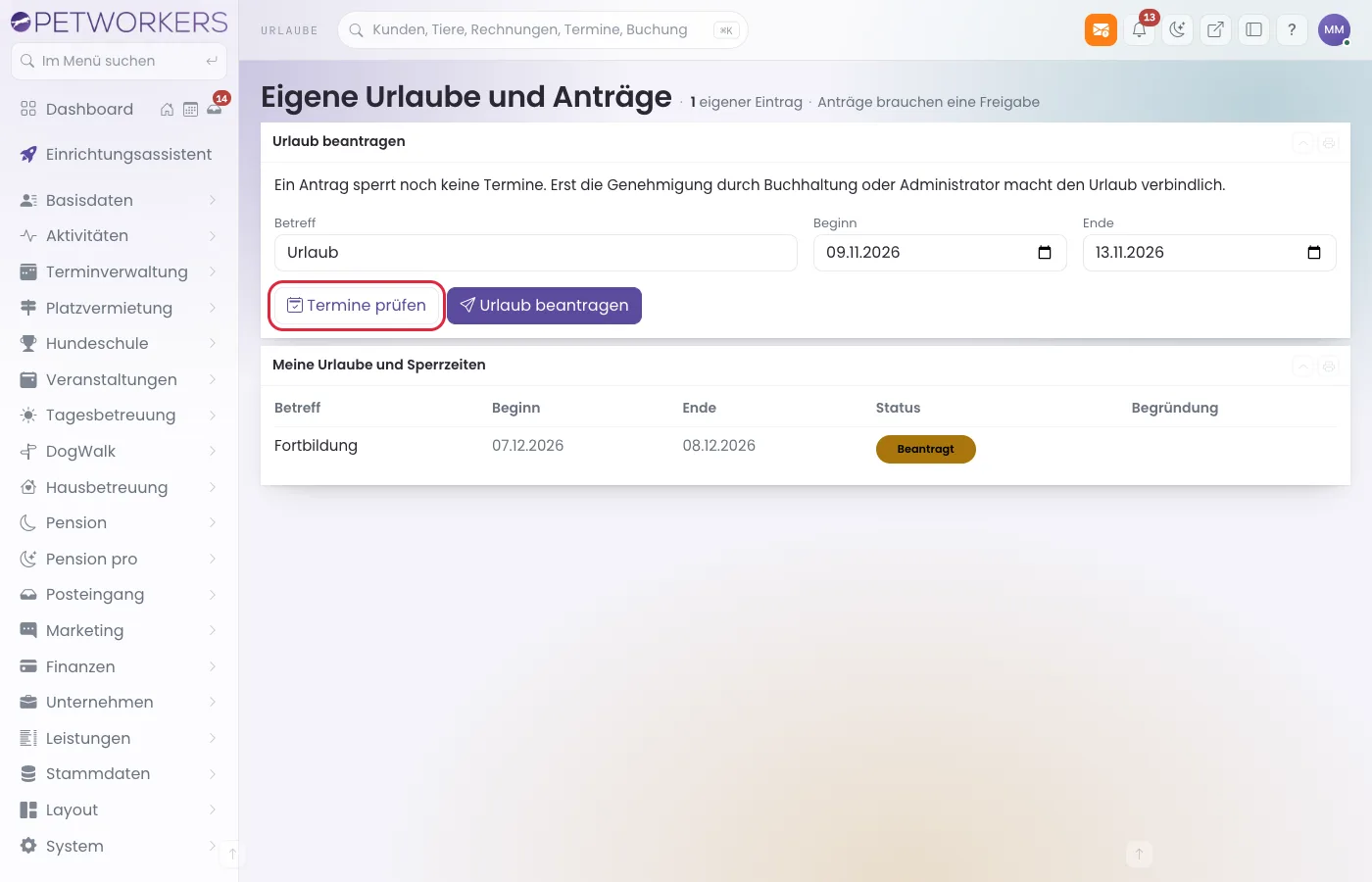The height and width of the screenshot is (882, 1372).
Task: Open the orange mail icon in header
Action: coord(1101,29)
